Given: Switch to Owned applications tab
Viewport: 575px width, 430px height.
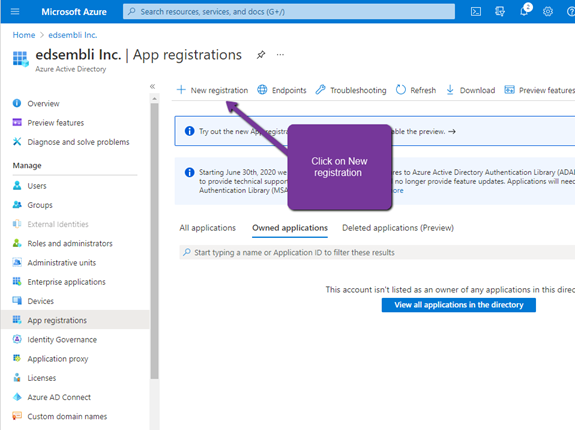Looking at the screenshot, I should [290, 228].
